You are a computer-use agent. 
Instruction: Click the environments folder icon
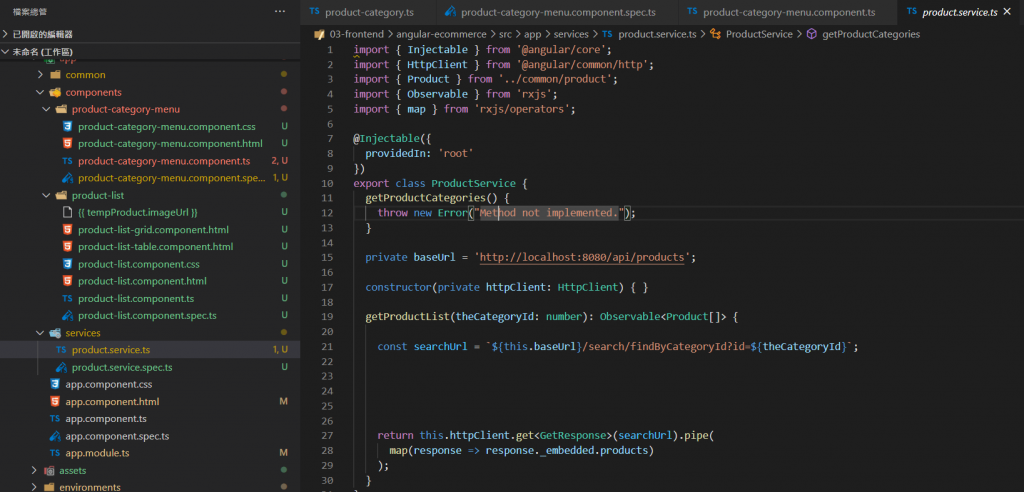(x=48, y=487)
